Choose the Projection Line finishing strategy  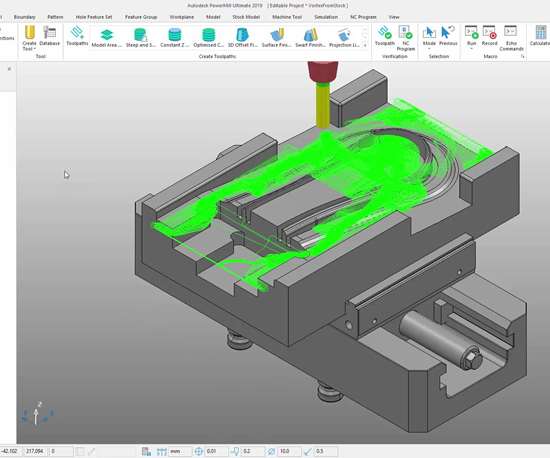tap(344, 38)
